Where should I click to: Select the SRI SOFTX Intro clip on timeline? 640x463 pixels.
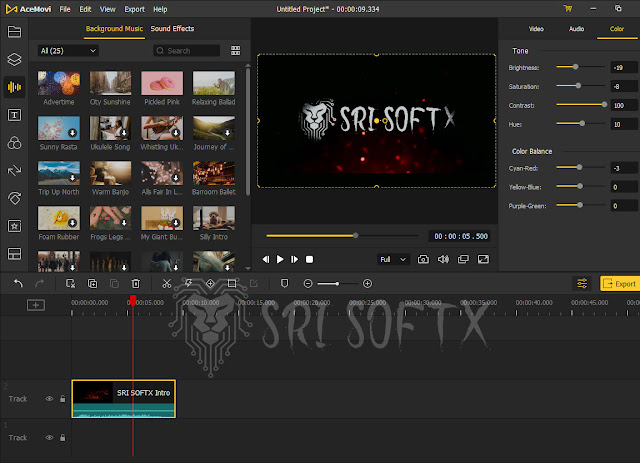[x=124, y=398]
